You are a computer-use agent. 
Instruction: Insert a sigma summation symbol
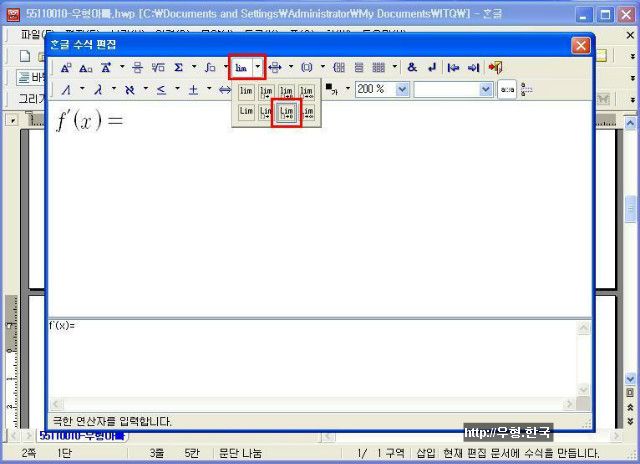click(x=178, y=68)
